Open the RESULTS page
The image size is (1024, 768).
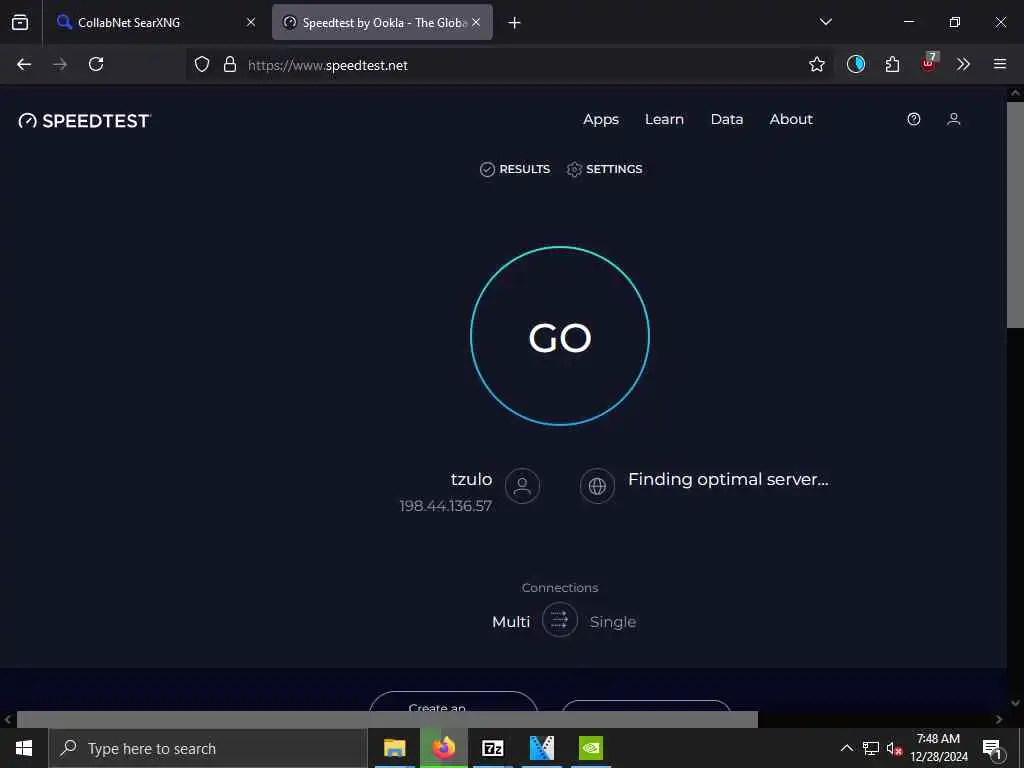[x=515, y=169]
